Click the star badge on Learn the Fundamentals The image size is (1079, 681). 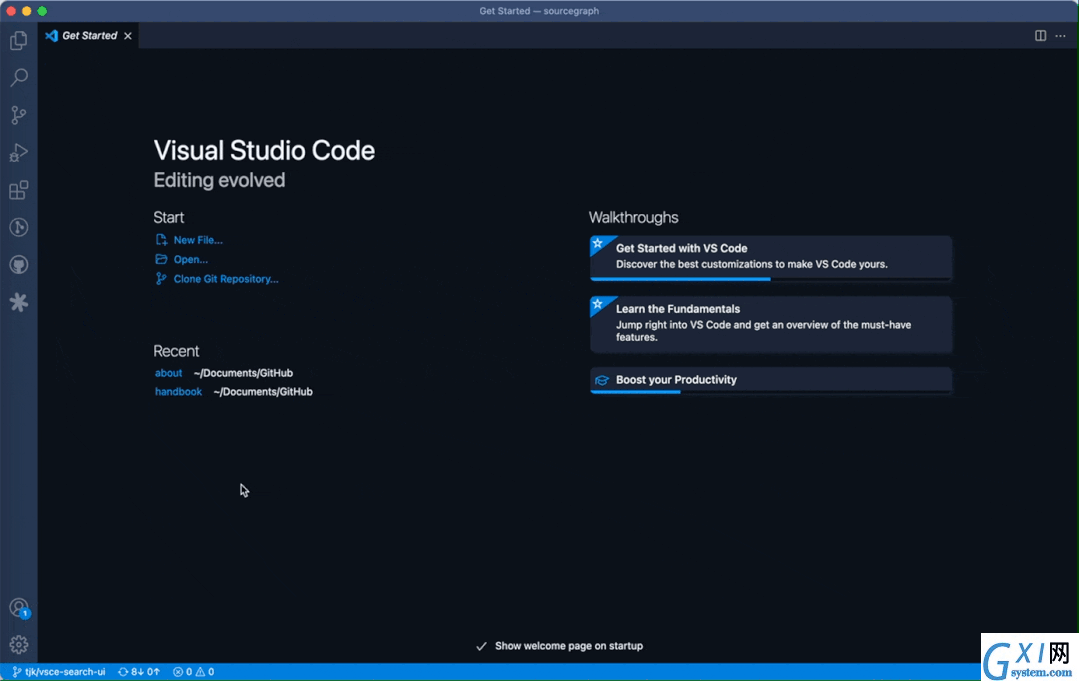(x=598, y=303)
